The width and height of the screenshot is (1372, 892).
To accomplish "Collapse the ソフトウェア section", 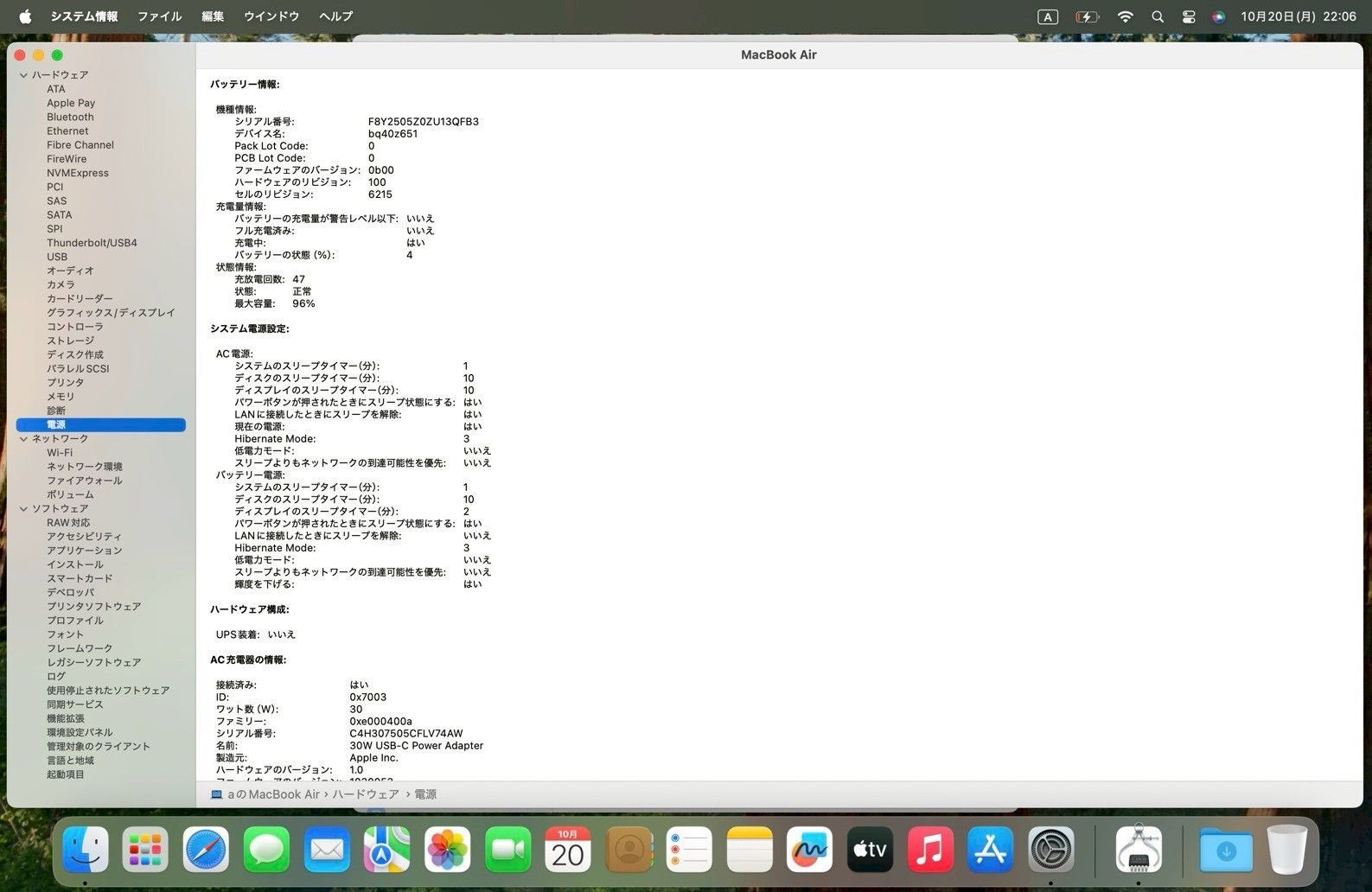I will 23,509.
